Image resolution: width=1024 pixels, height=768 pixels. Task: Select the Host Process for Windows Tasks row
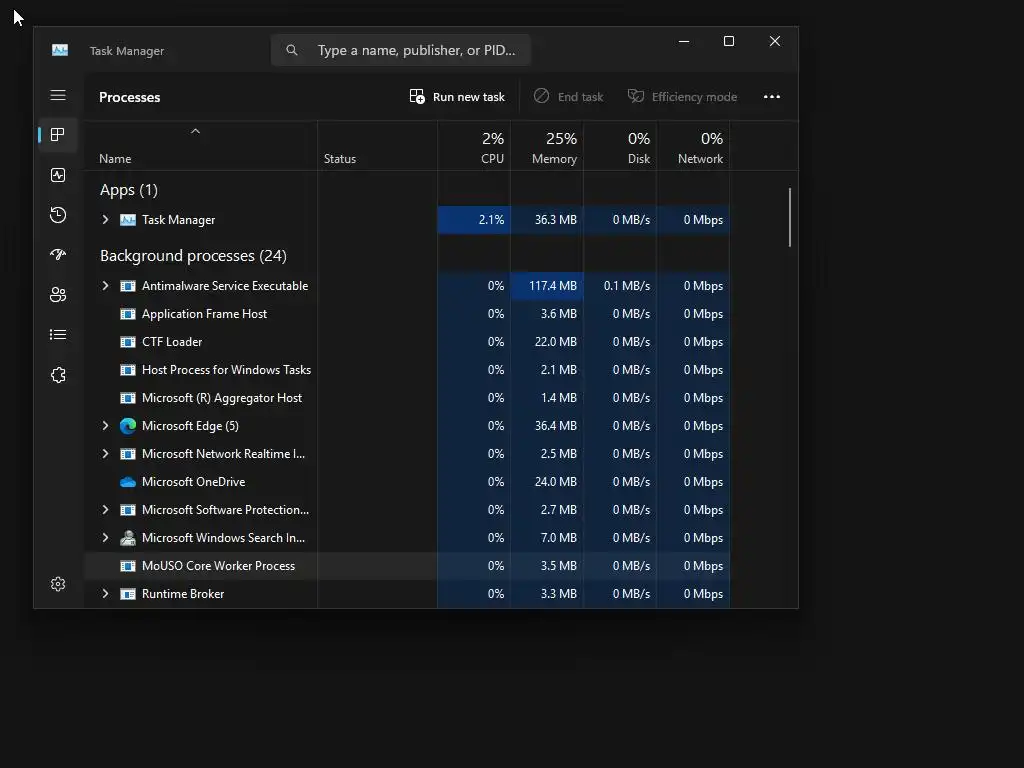pyautogui.click(x=407, y=370)
